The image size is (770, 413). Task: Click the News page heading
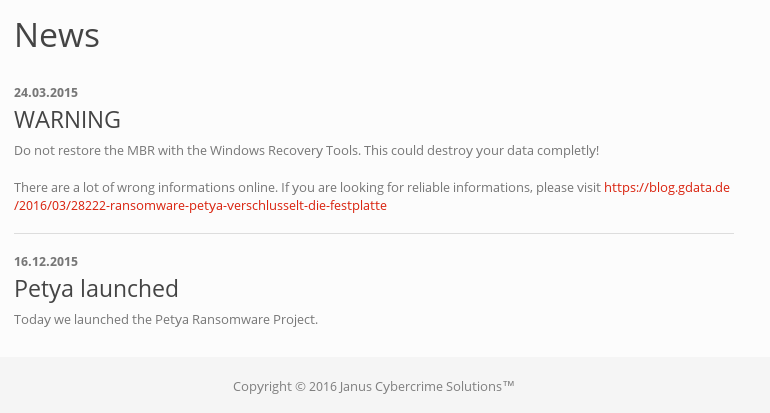point(57,35)
